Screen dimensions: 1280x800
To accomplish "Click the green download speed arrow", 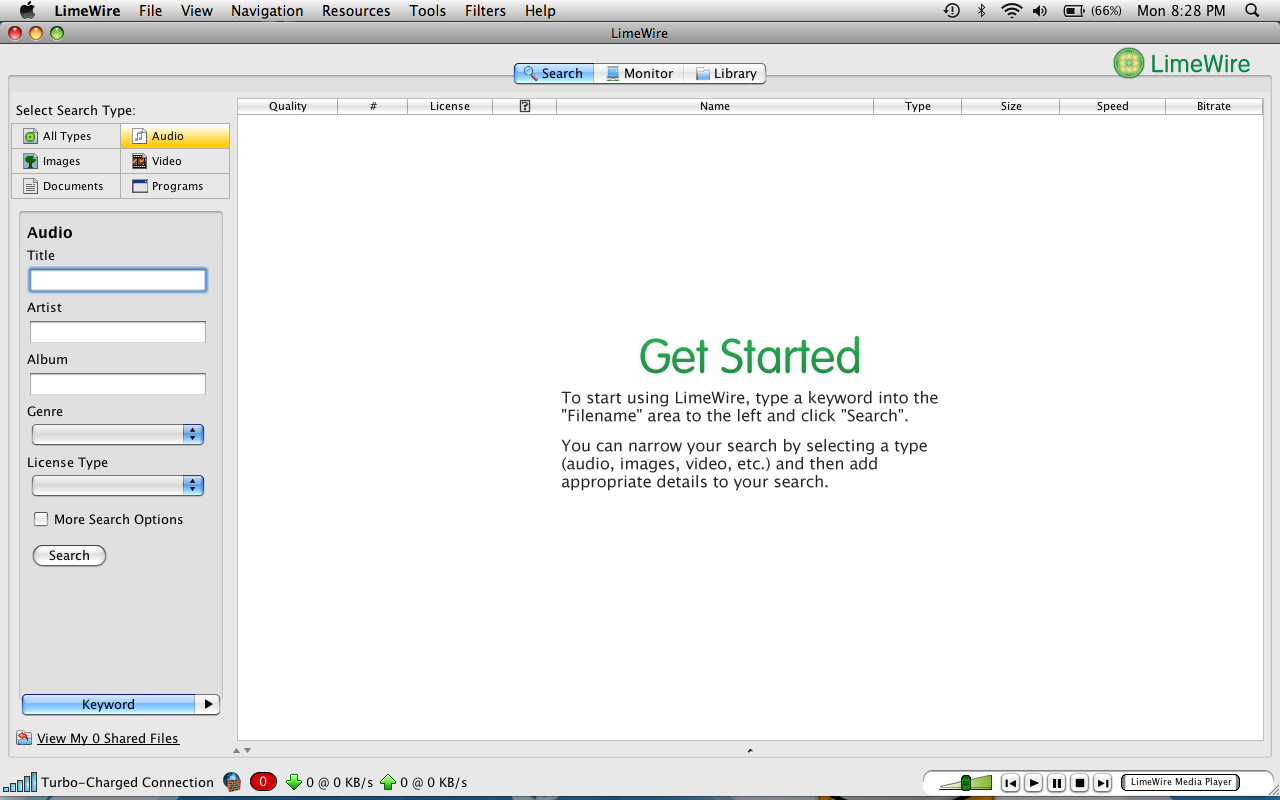I will tap(294, 782).
